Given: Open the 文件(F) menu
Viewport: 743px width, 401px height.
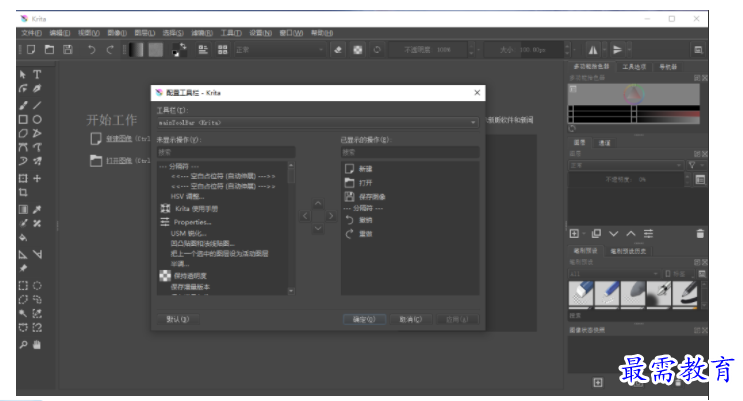Looking at the screenshot, I should [31, 33].
